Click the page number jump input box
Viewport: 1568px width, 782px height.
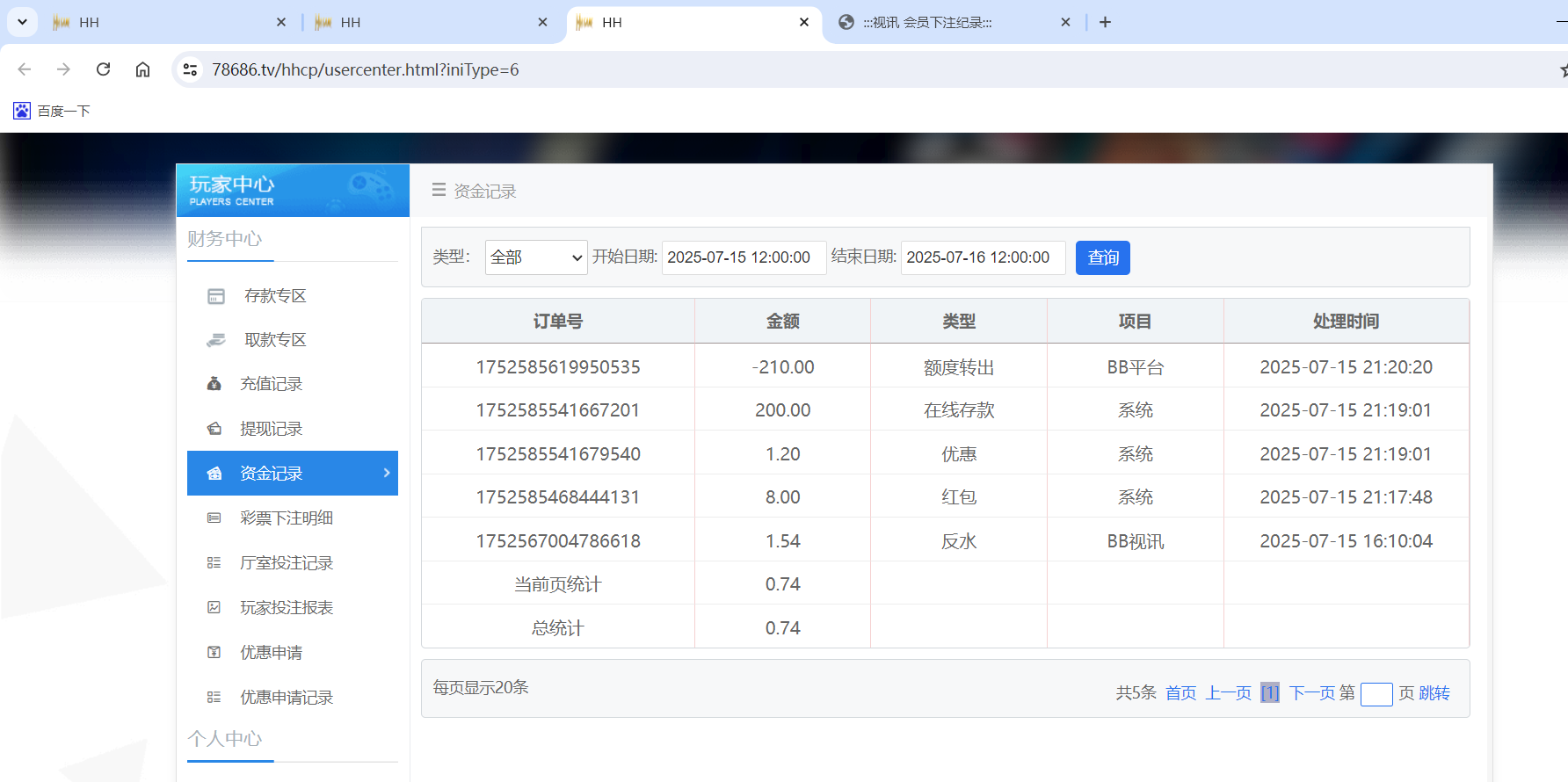pyautogui.click(x=1376, y=694)
